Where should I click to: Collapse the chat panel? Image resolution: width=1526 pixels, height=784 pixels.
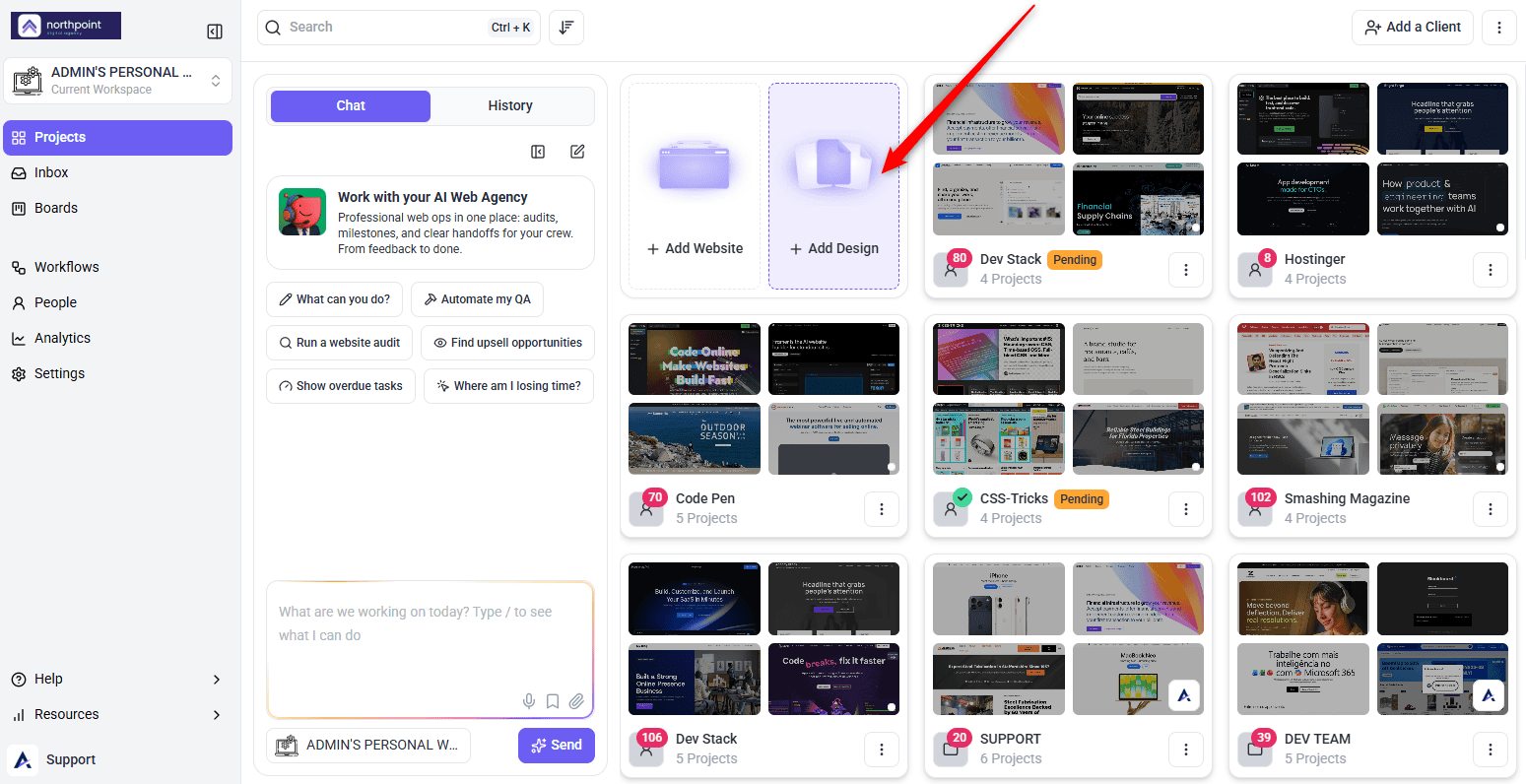(538, 152)
